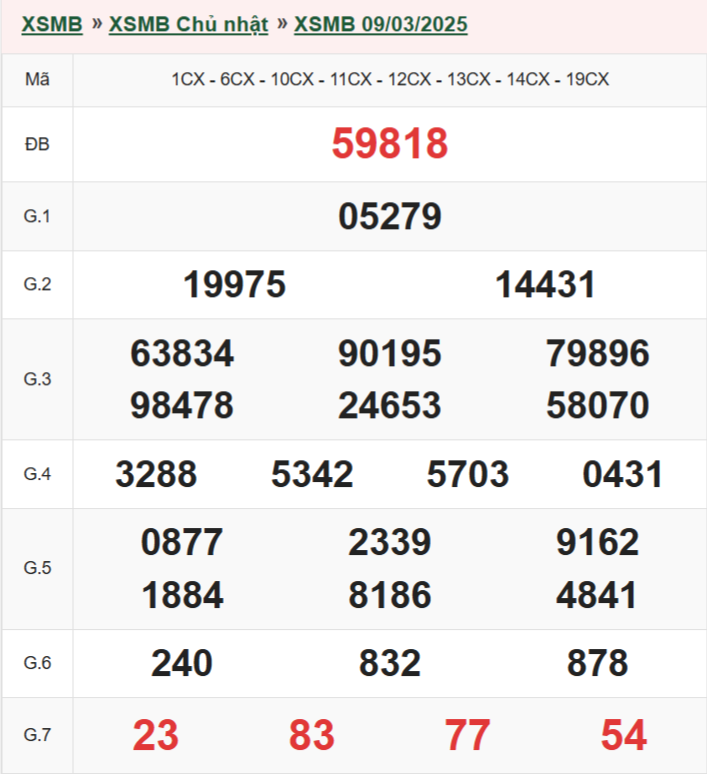Click second prize number 19975
Screen dimensions: 707x774
click(235, 284)
